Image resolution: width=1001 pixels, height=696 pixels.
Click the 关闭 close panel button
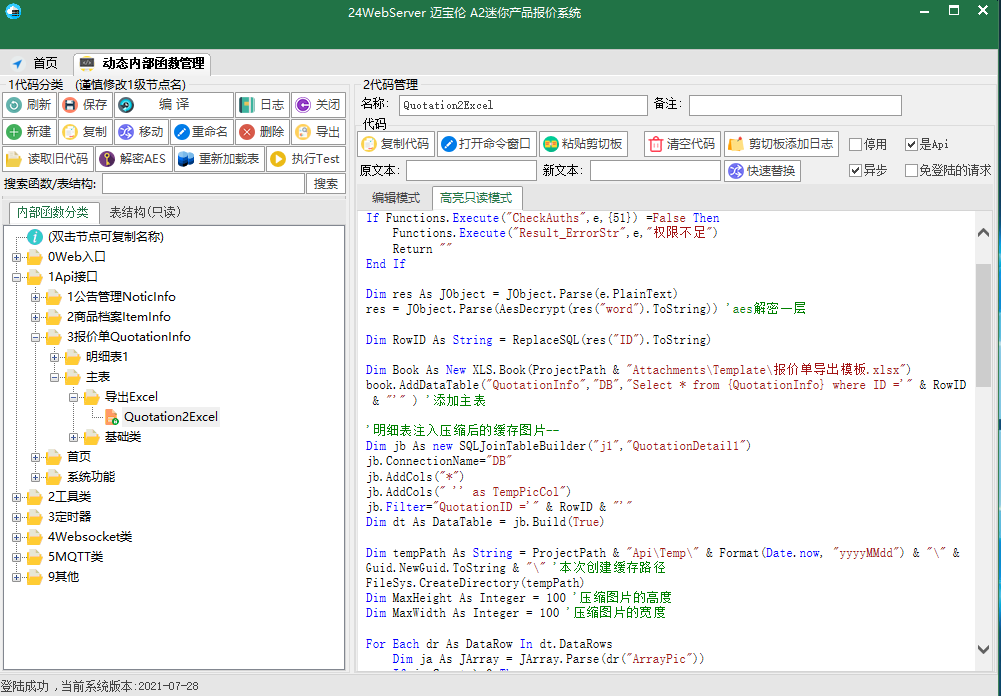pyautogui.click(x=319, y=105)
